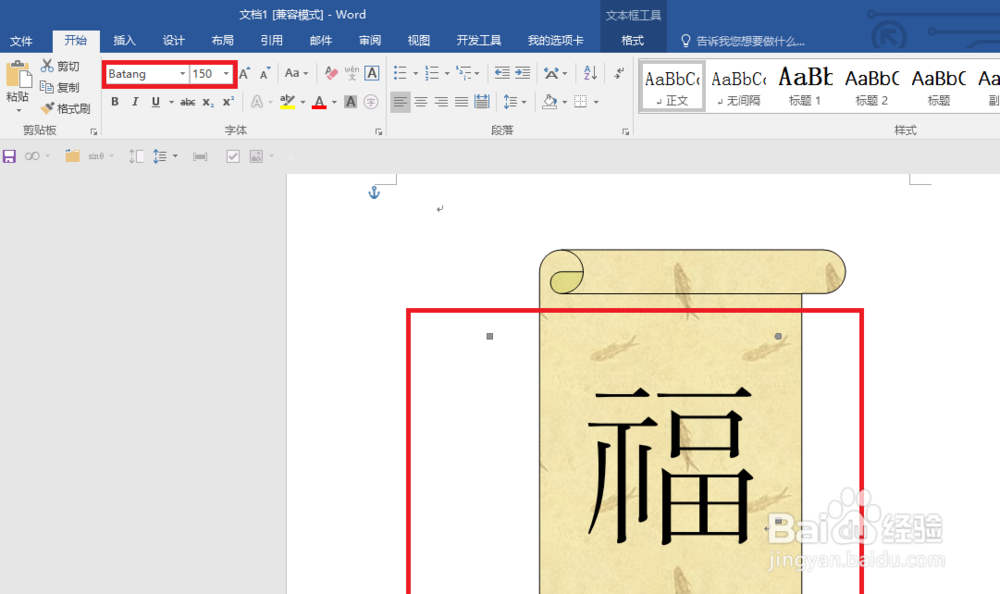
Task: Open underline style dropdown arrow
Action: click(171, 102)
